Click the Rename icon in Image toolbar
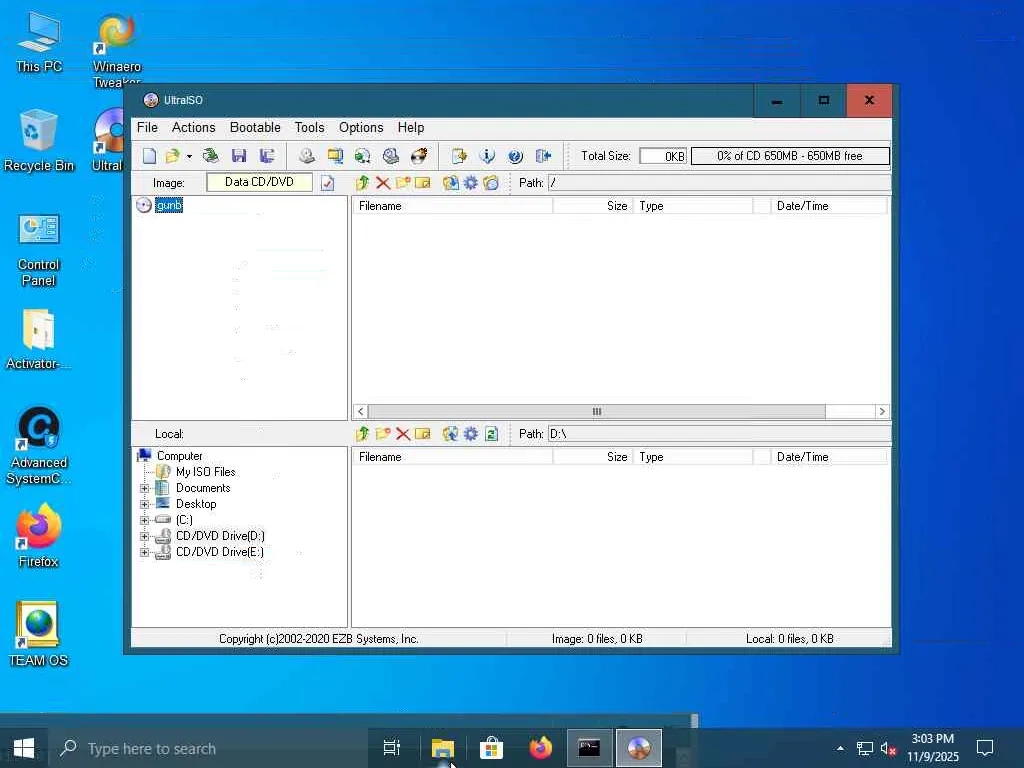Screen dimensions: 1024x768 [x=423, y=183]
